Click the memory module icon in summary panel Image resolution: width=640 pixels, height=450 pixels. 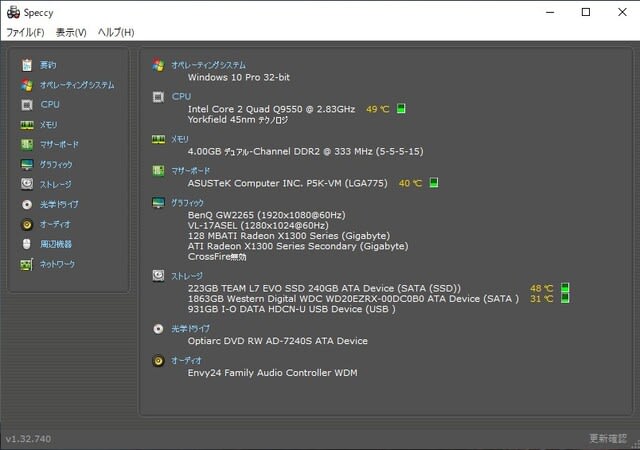click(x=158, y=140)
